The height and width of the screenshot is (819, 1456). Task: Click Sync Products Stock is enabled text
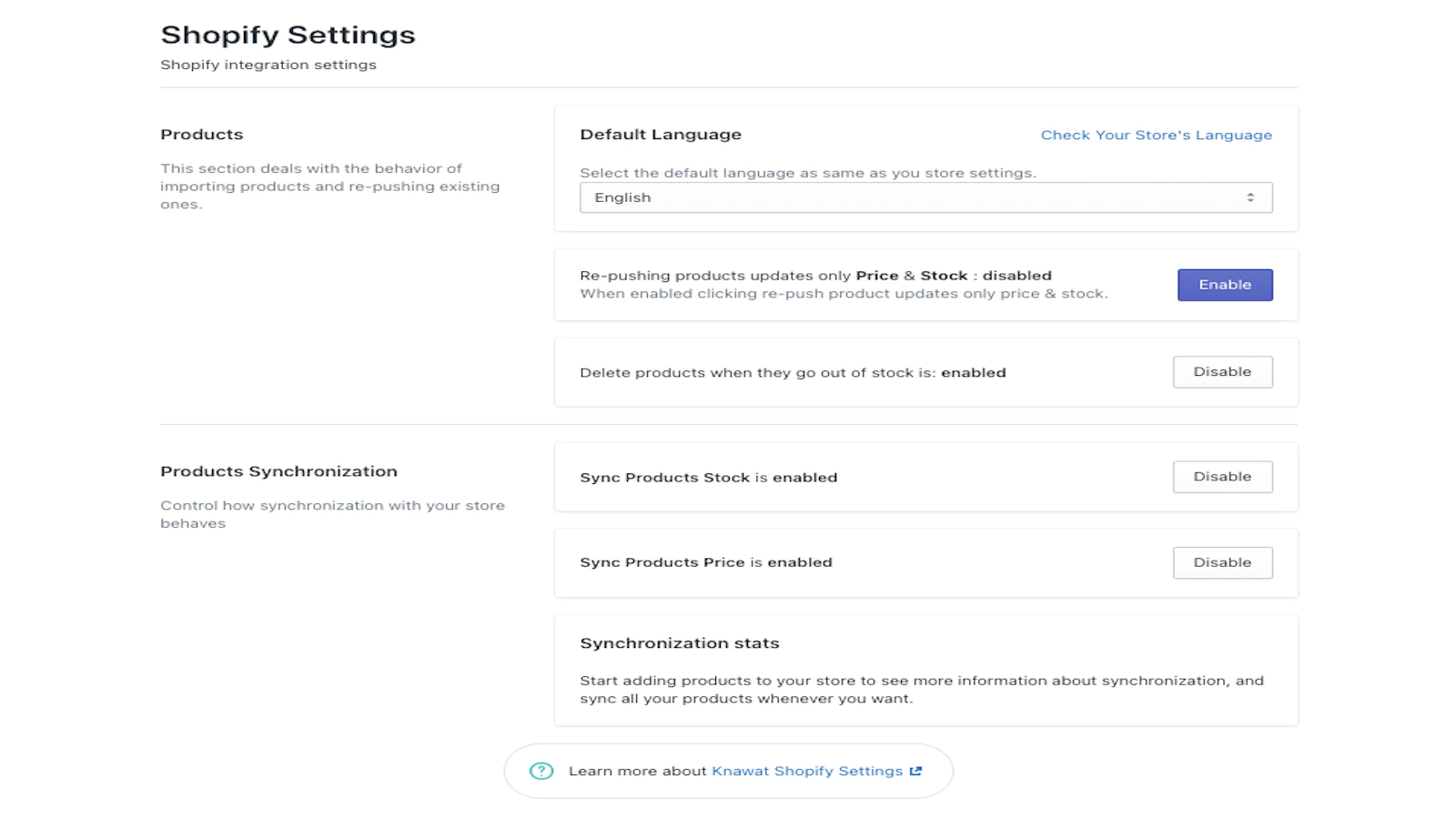pyautogui.click(x=709, y=478)
